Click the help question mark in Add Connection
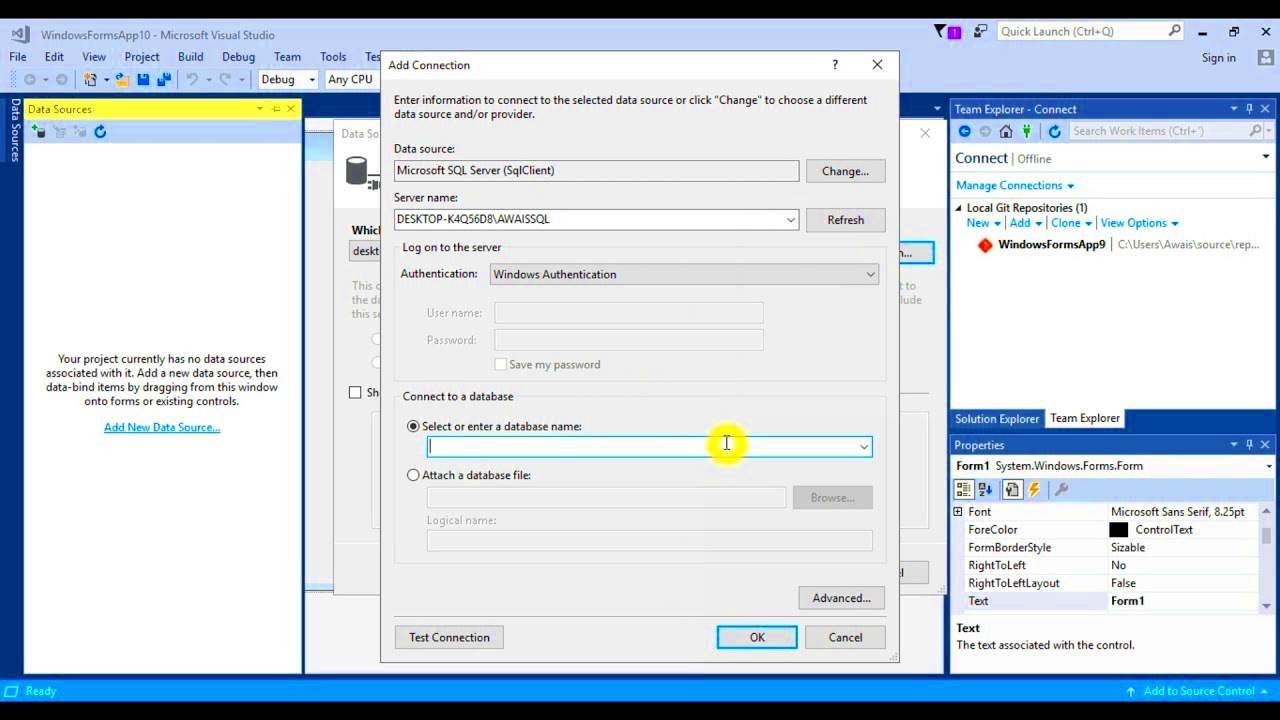The width and height of the screenshot is (1280, 720). (x=835, y=65)
